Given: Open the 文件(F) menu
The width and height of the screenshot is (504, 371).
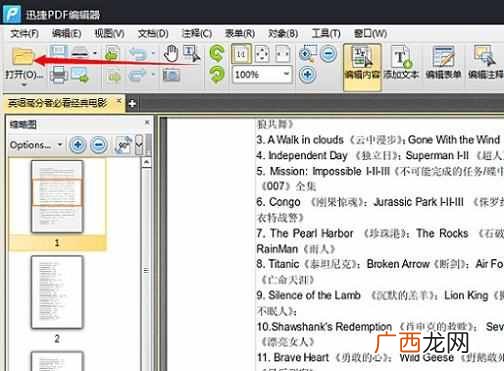Looking at the screenshot, I should point(25,33).
